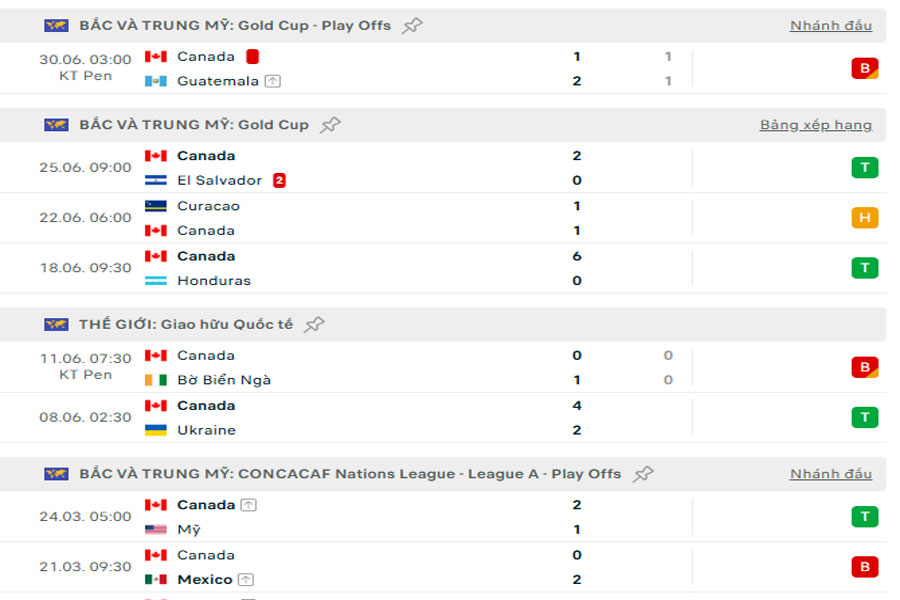Click the advancing arrow icon beside Guatemala
900x600 pixels.
273,81
